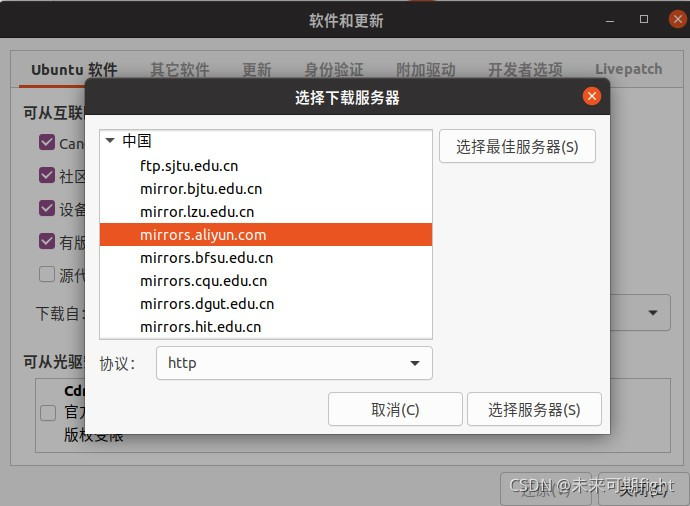This screenshot has height=506, width=690.
Task: Switch to the 附加驱动 tab
Action: [x=426, y=70]
